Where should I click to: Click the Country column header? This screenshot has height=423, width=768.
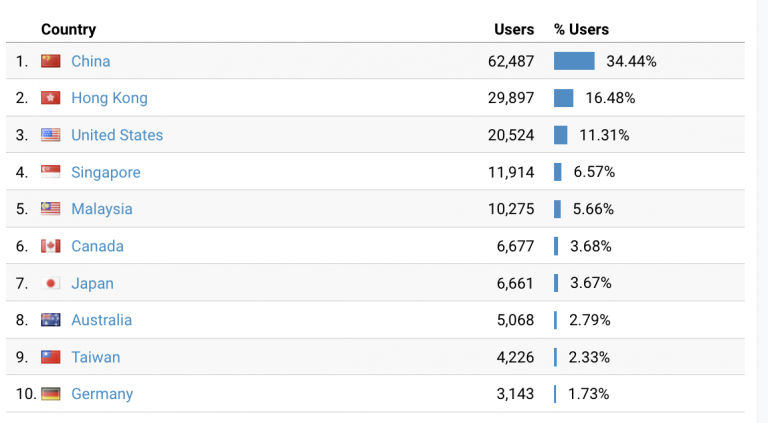pyautogui.click(x=68, y=30)
